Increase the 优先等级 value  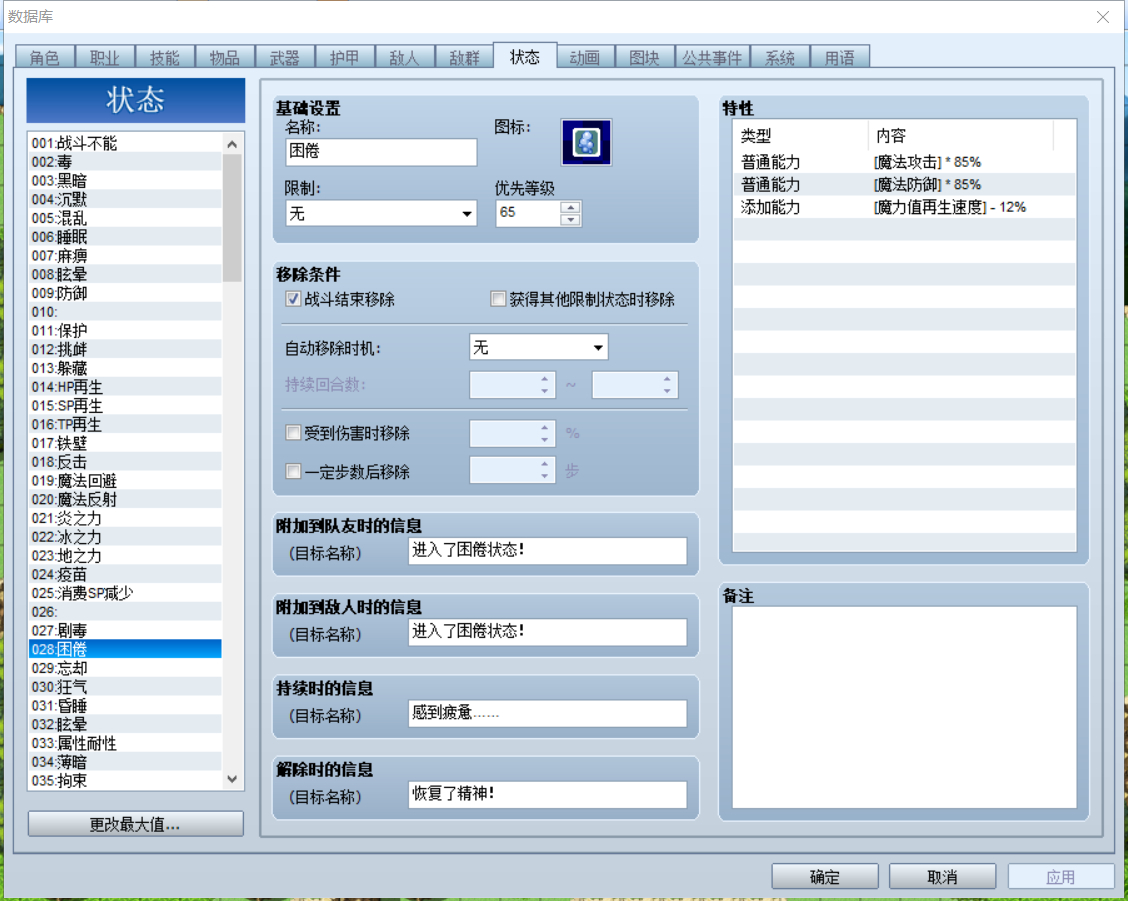coord(570,207)
